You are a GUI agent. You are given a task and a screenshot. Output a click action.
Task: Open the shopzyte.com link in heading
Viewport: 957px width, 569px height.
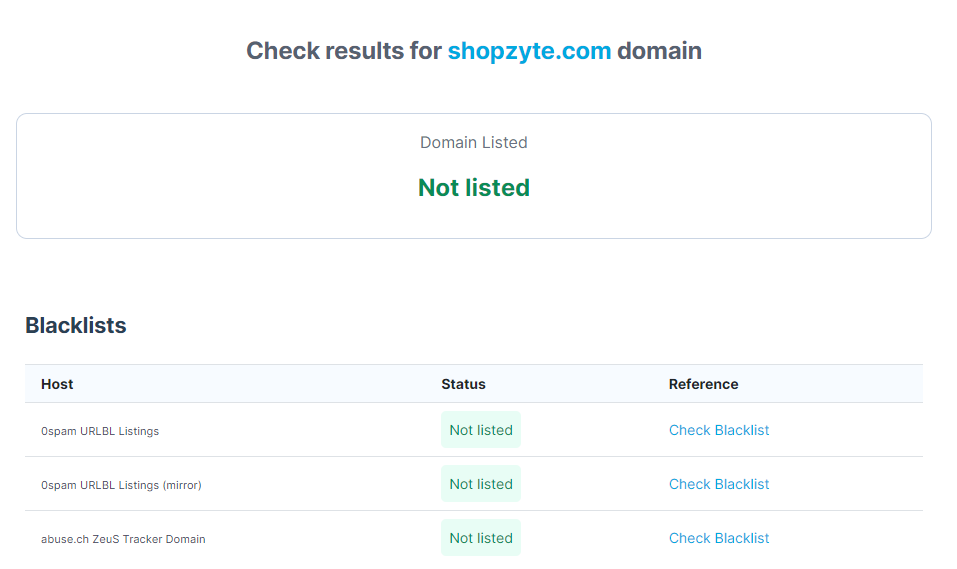[529, 51]
